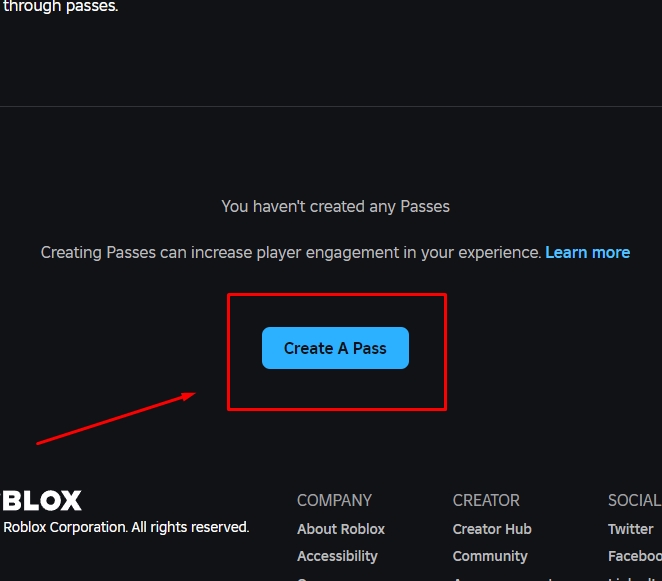Click the CREATOR footer heading

(x=486, y=500)
